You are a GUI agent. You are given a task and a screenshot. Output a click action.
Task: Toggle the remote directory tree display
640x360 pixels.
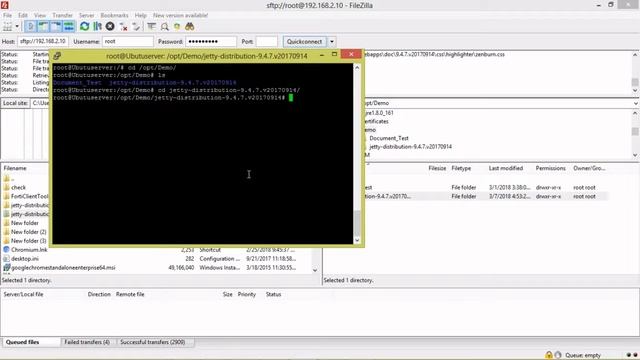point(56,27)
